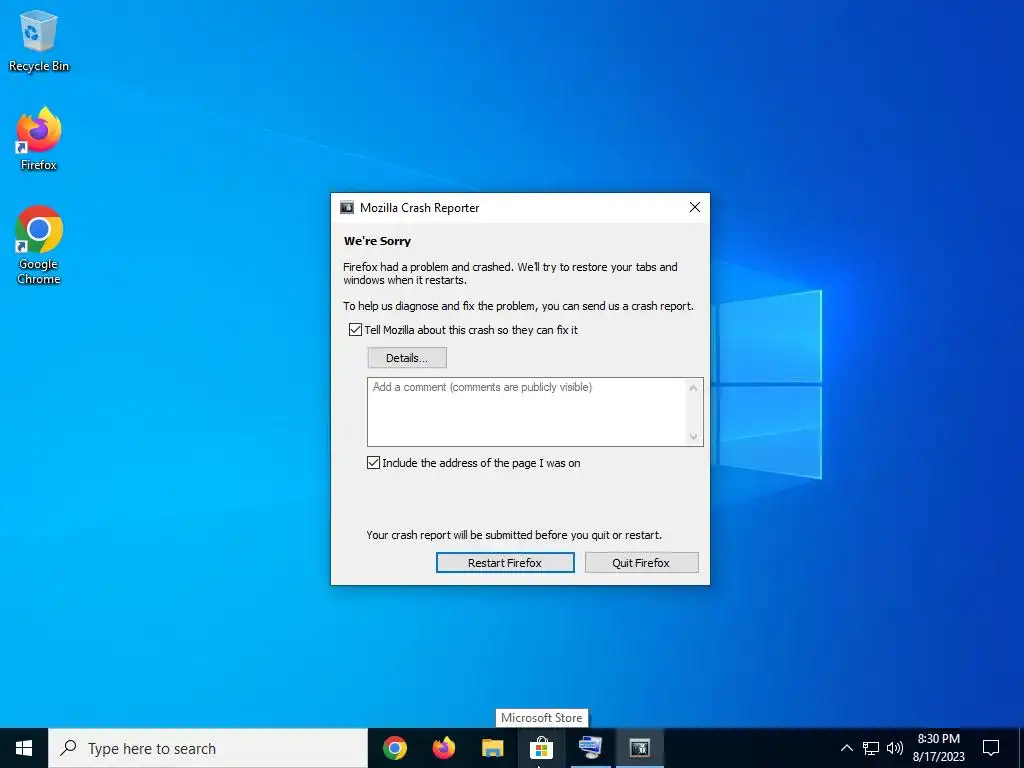This screenshot has width=1024, height=768.
Task: Click the "Mozilla Crash Reporter" title text
Action: point(419,208)
